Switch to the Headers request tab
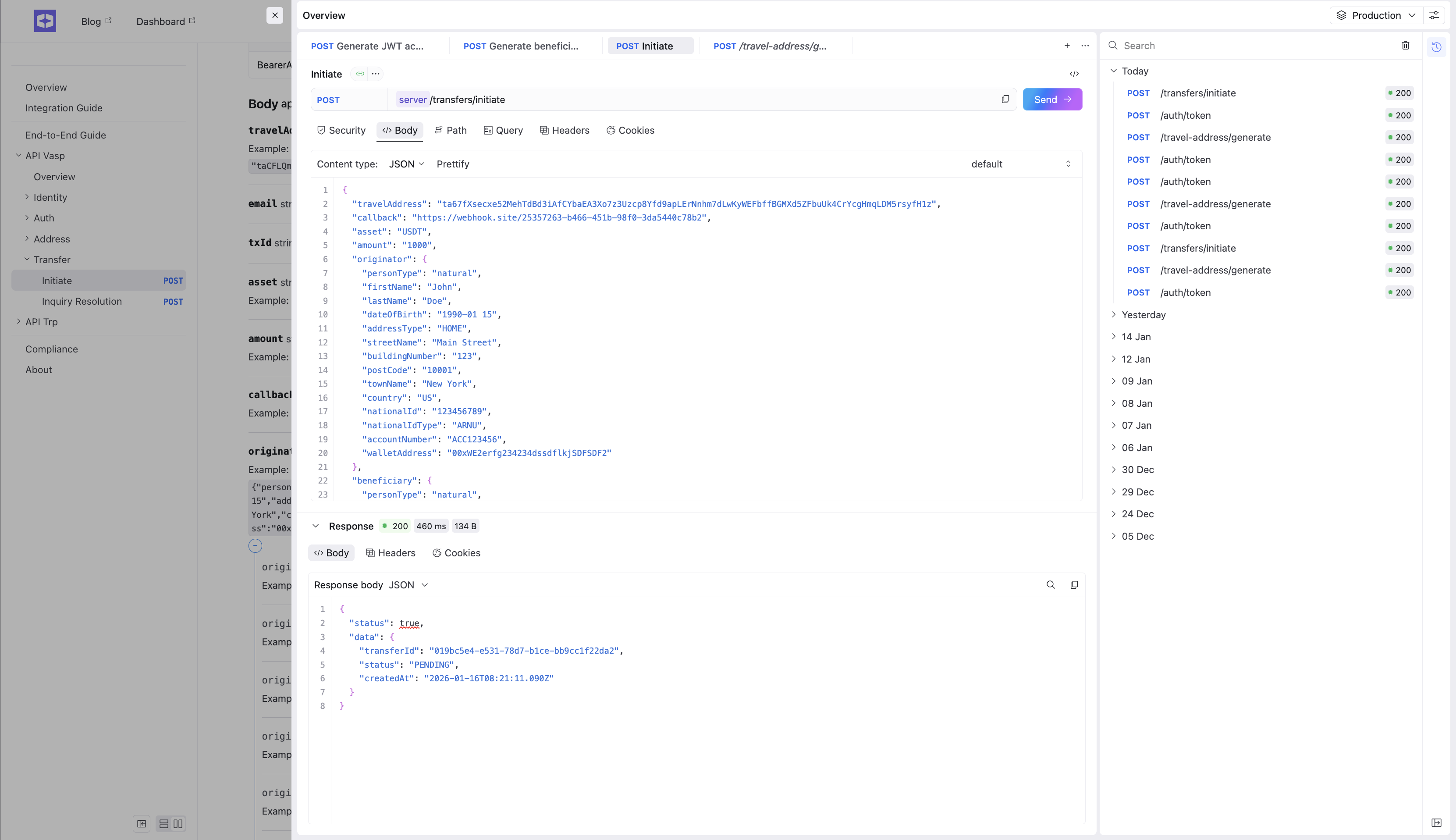1456x840 pixels. point(564,130)
